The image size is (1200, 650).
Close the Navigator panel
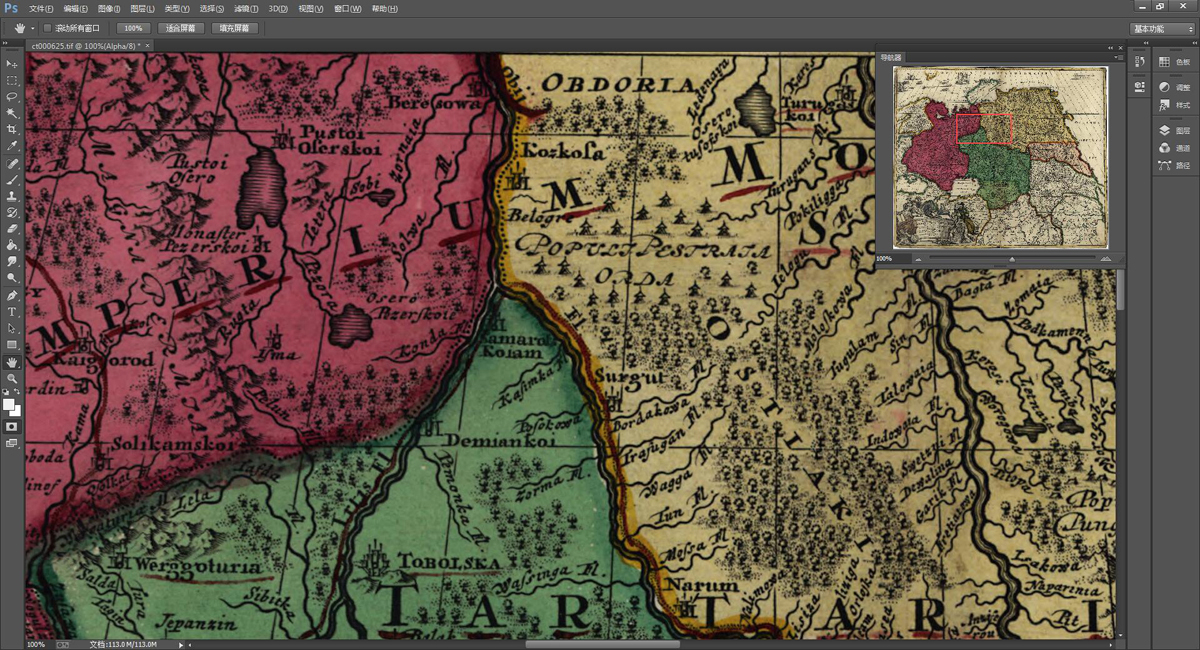click(x=1119, y=47)
